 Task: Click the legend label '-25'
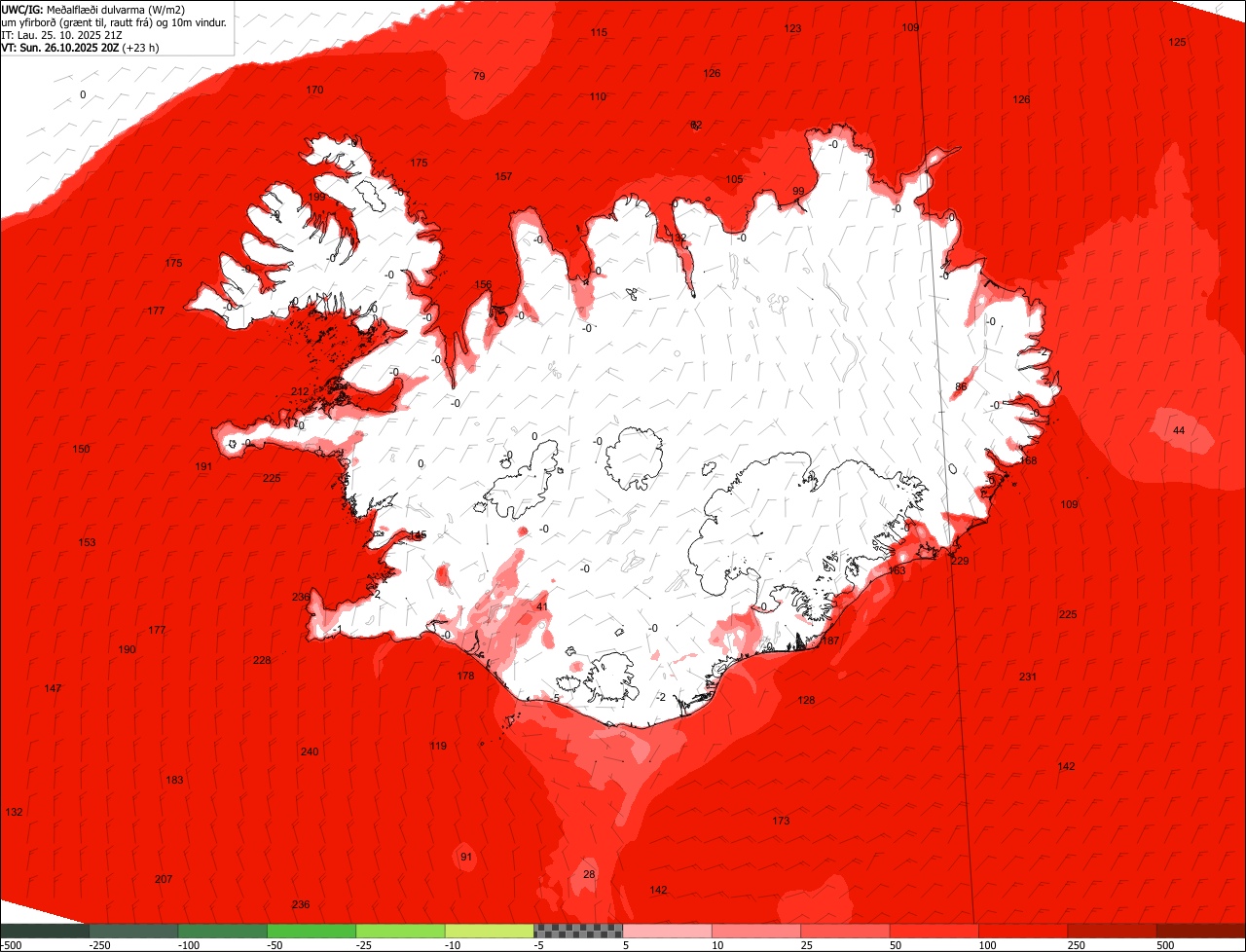coord(365,945)
